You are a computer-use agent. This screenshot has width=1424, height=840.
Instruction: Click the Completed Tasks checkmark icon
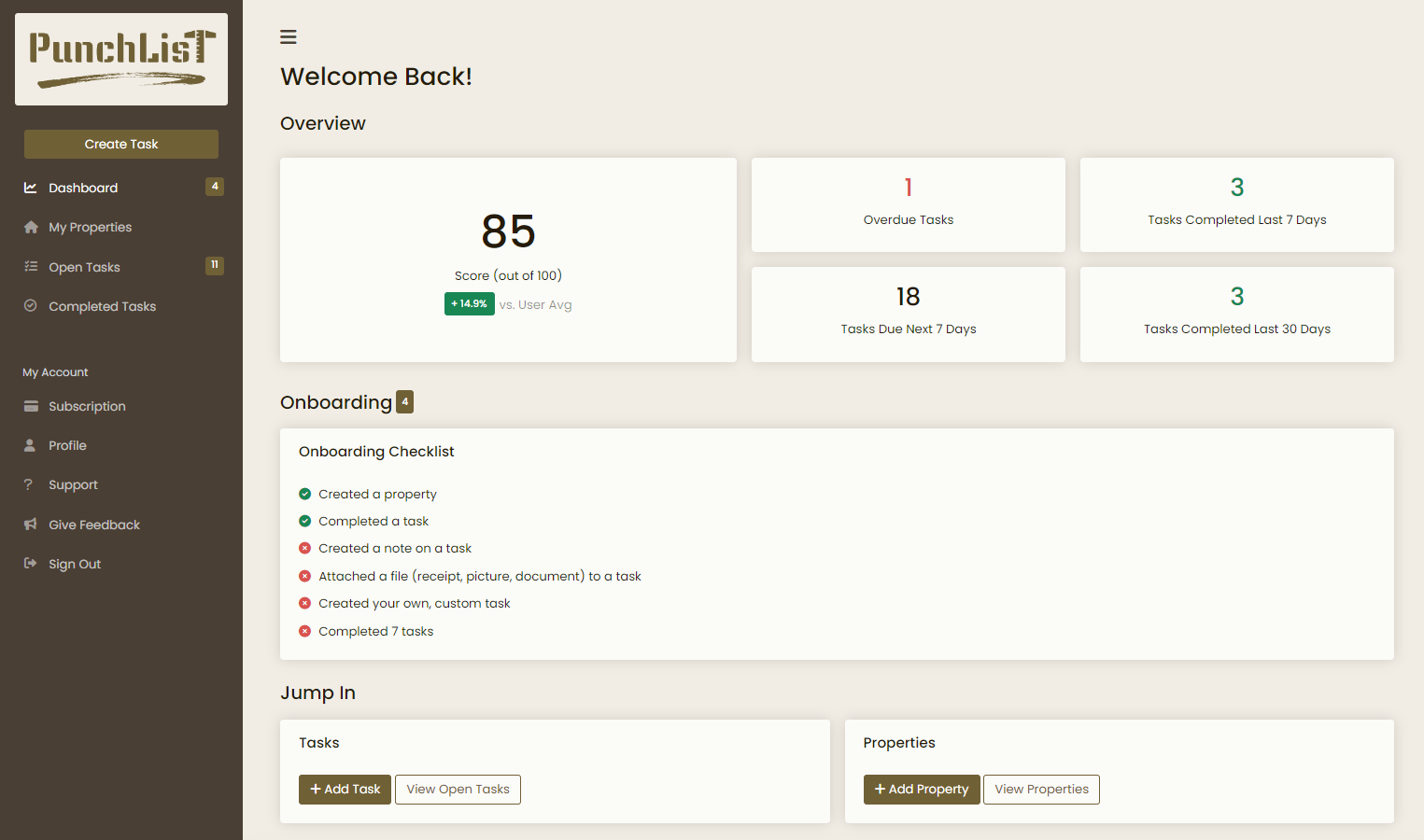[x=31, y=306]
